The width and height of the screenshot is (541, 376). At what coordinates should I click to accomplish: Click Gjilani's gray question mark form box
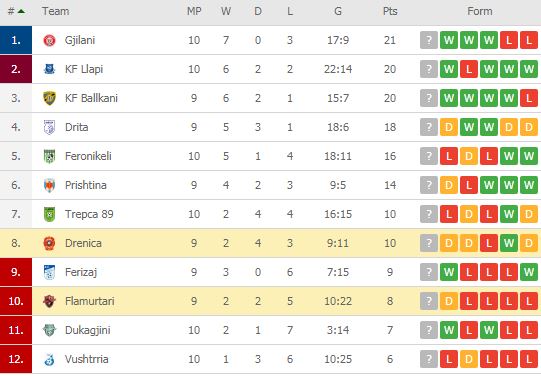tap(429, 40)
